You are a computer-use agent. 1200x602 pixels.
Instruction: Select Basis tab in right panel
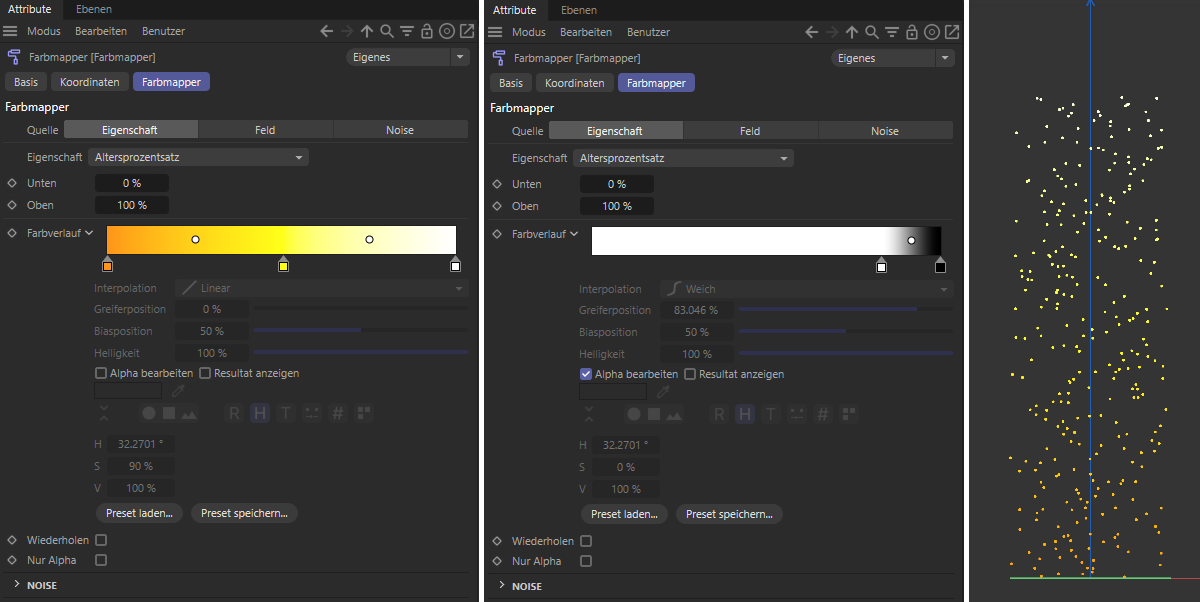pos(511,83)
